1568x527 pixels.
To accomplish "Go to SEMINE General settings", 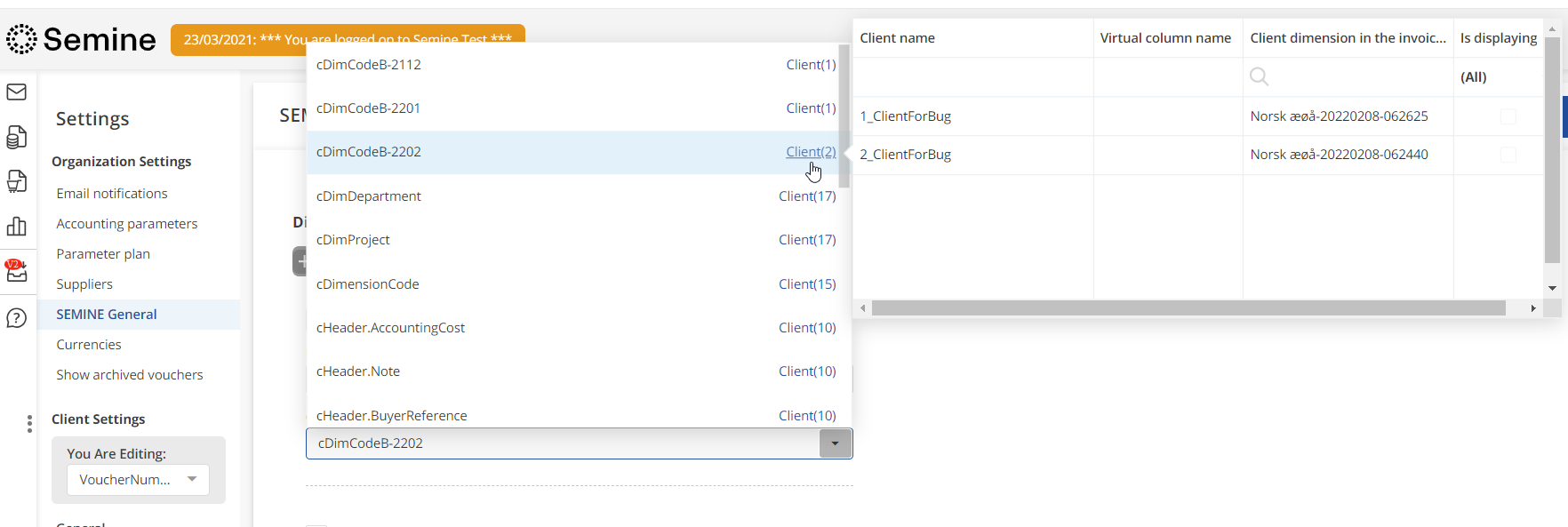I will (107, 314).
